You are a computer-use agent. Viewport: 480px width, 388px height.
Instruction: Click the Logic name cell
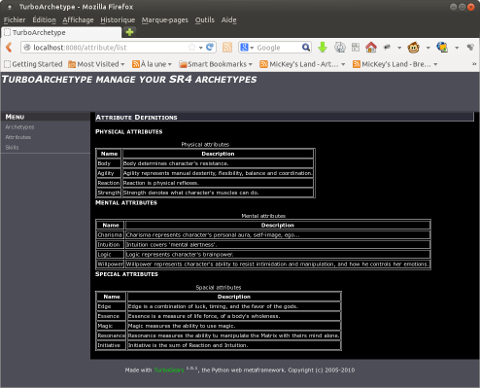pyautogui.click(x=110, y=254)
